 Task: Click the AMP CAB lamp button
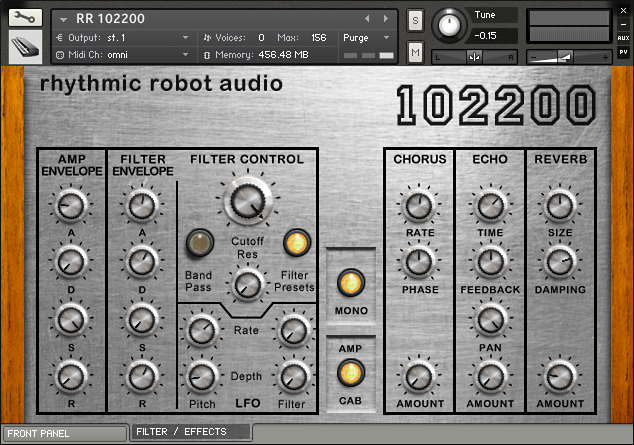point(351,373)
